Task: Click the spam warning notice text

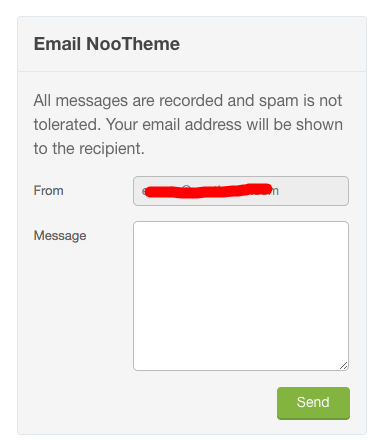Action: (188, 124)
